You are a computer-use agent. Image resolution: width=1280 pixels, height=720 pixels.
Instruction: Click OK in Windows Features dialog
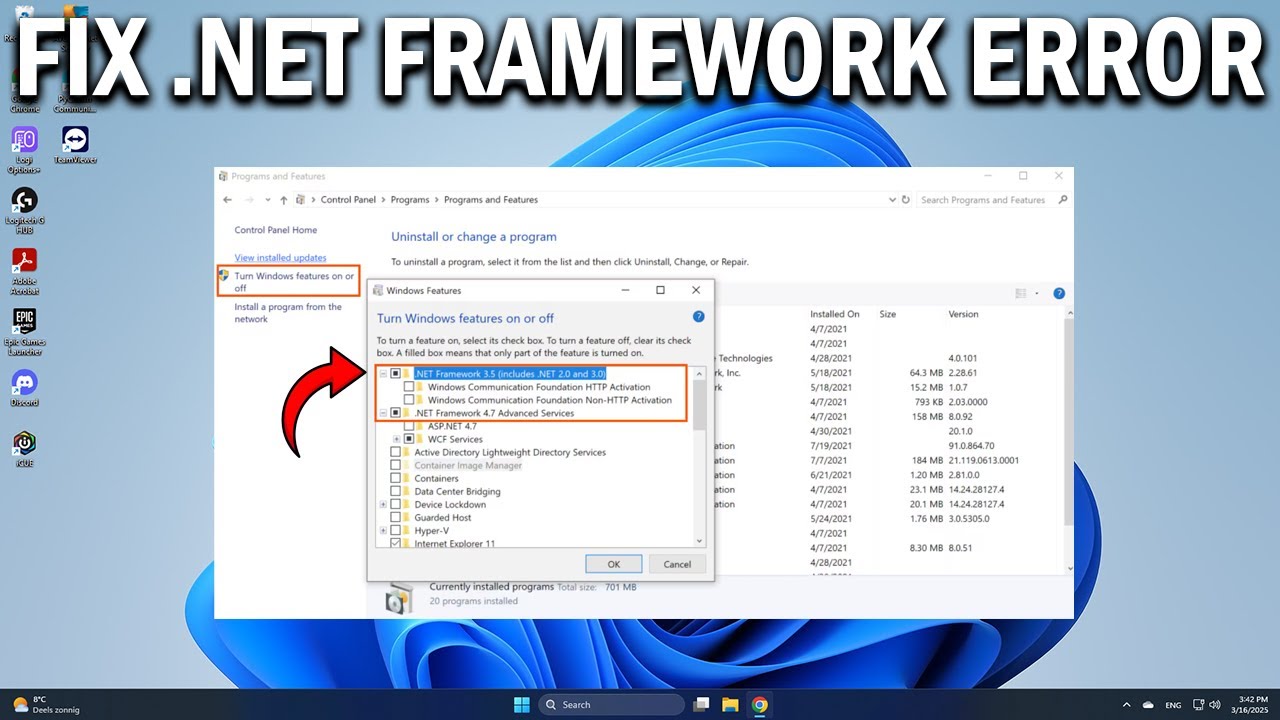pyautogui.click(x=614, y=564)
